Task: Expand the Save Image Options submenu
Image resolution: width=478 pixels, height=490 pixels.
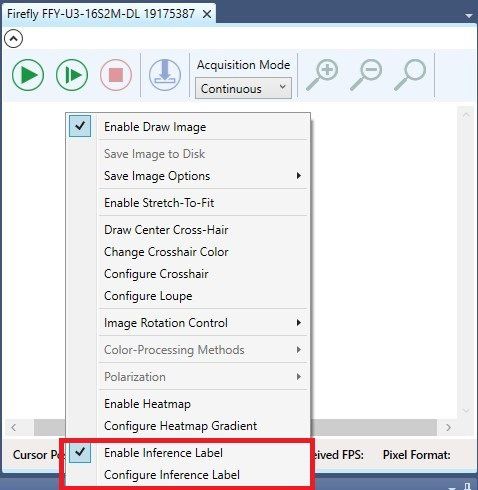Action: tap(187, 176)
